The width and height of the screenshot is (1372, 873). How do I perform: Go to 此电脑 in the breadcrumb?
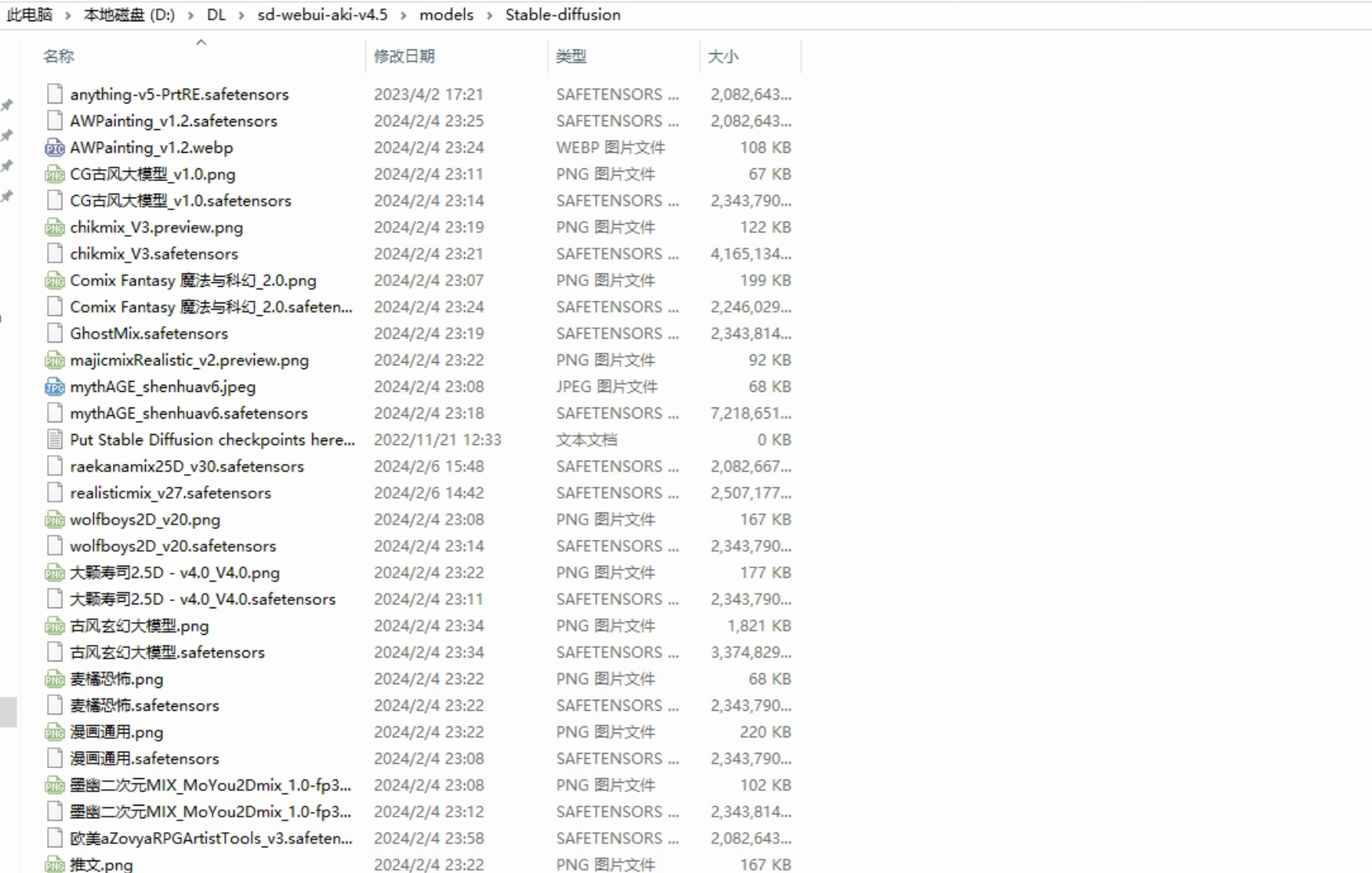click(30, 15)
